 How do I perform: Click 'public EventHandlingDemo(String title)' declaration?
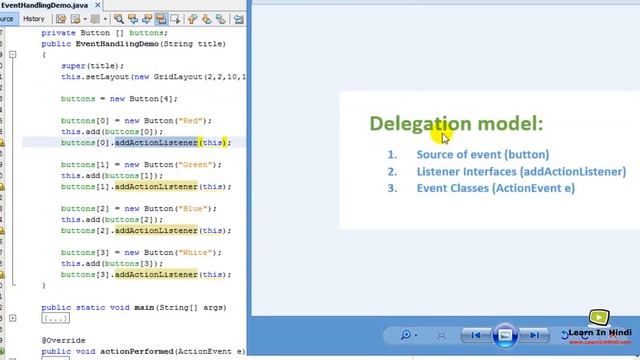[133, 44]
